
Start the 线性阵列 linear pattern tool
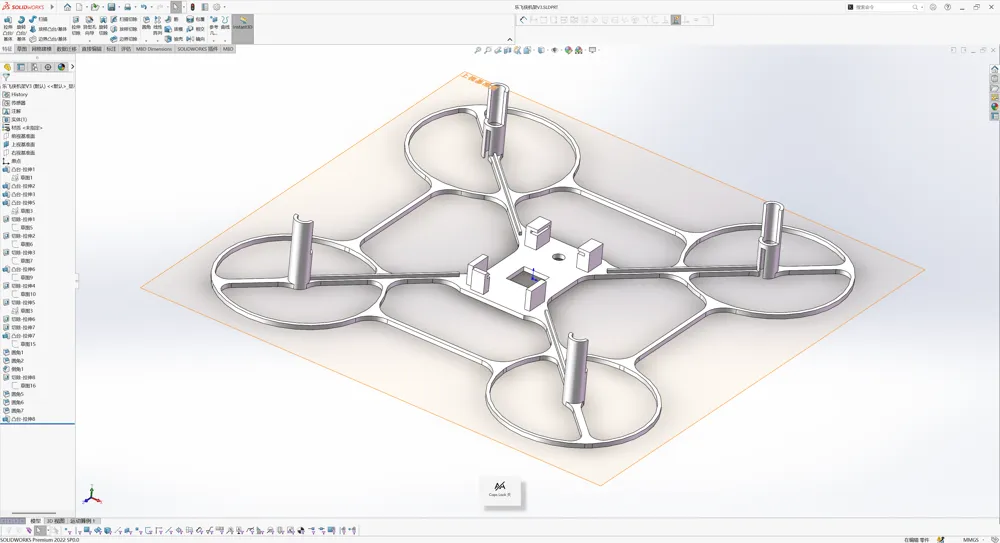[x=158, y=26]
